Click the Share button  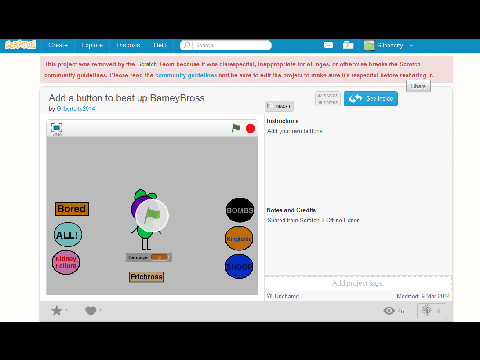418,86
